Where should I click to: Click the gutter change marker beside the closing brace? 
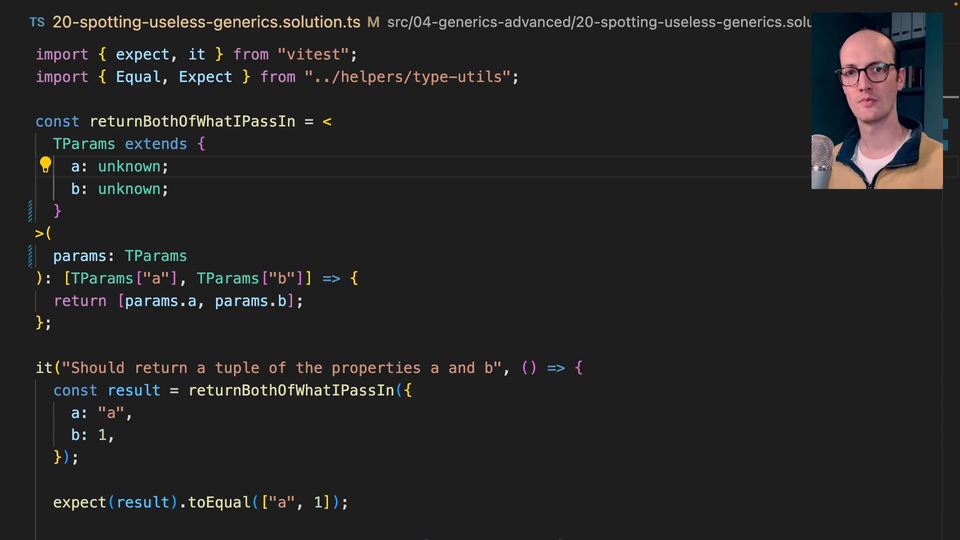pyautogui.click(x=31, y=211)
